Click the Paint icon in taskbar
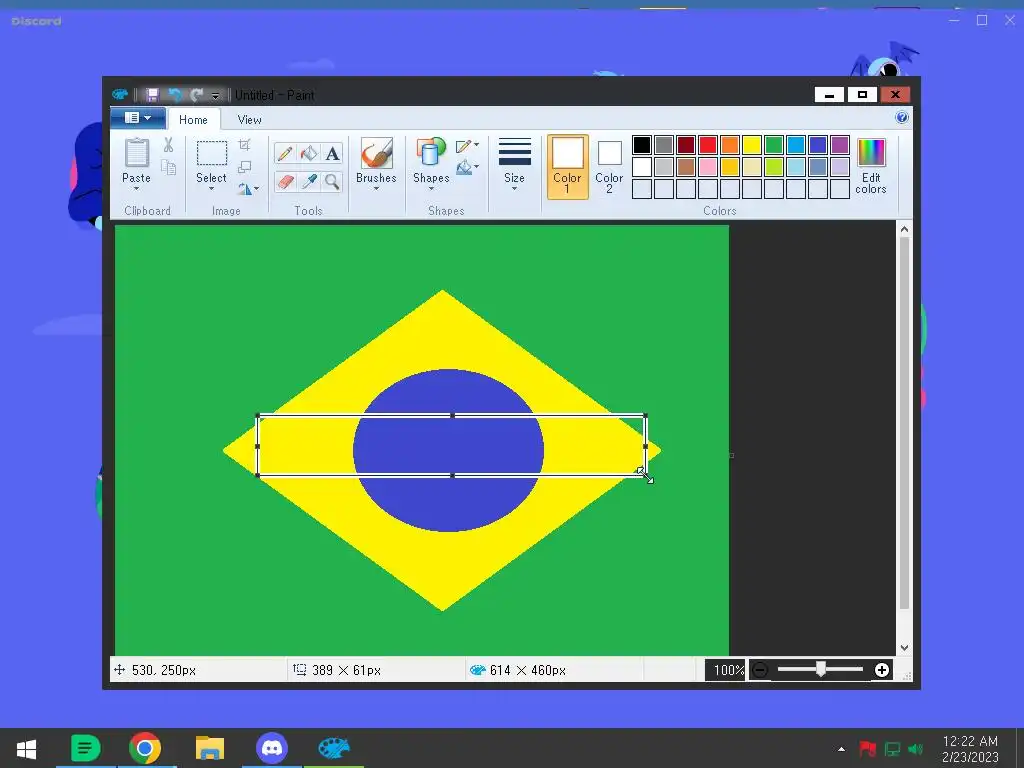 coord(334,748)
